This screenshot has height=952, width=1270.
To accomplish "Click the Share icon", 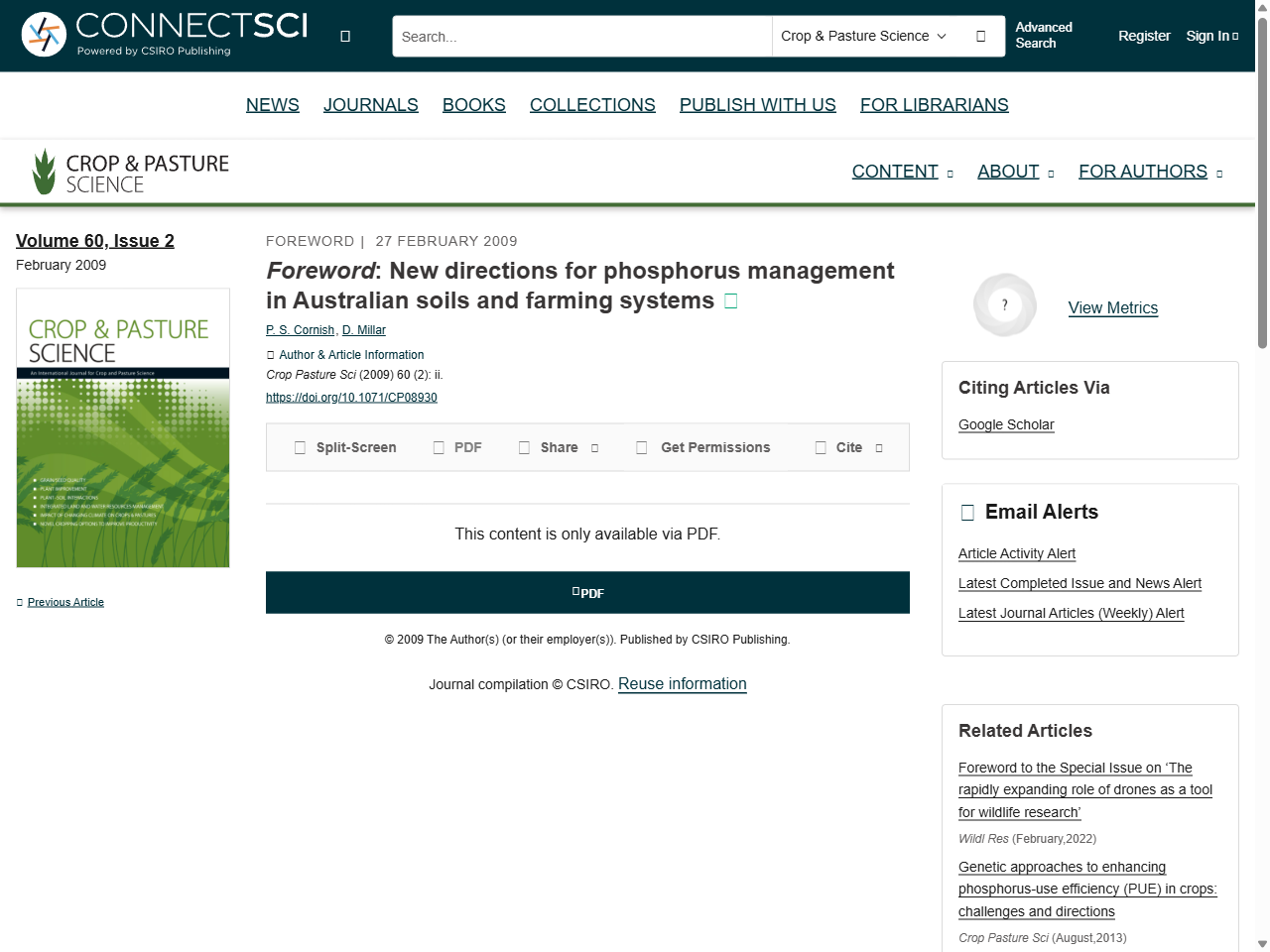I will click(x=524, y=448).
